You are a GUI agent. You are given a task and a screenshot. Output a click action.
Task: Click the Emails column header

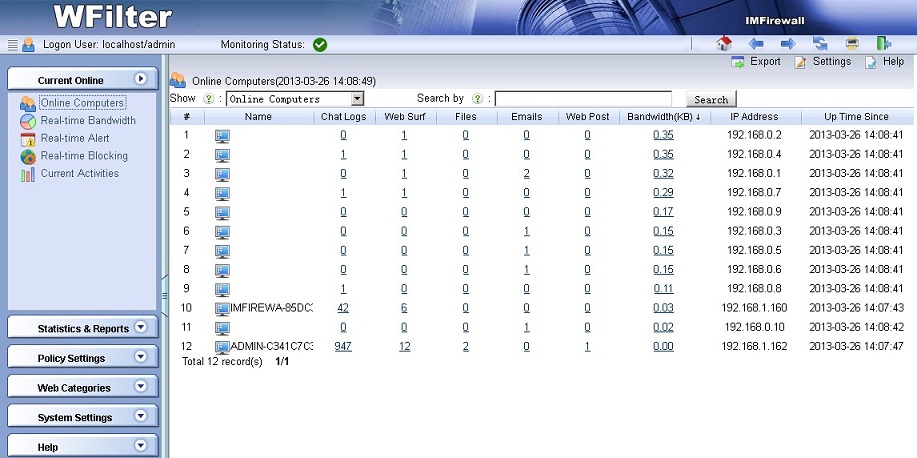[526, 116]
